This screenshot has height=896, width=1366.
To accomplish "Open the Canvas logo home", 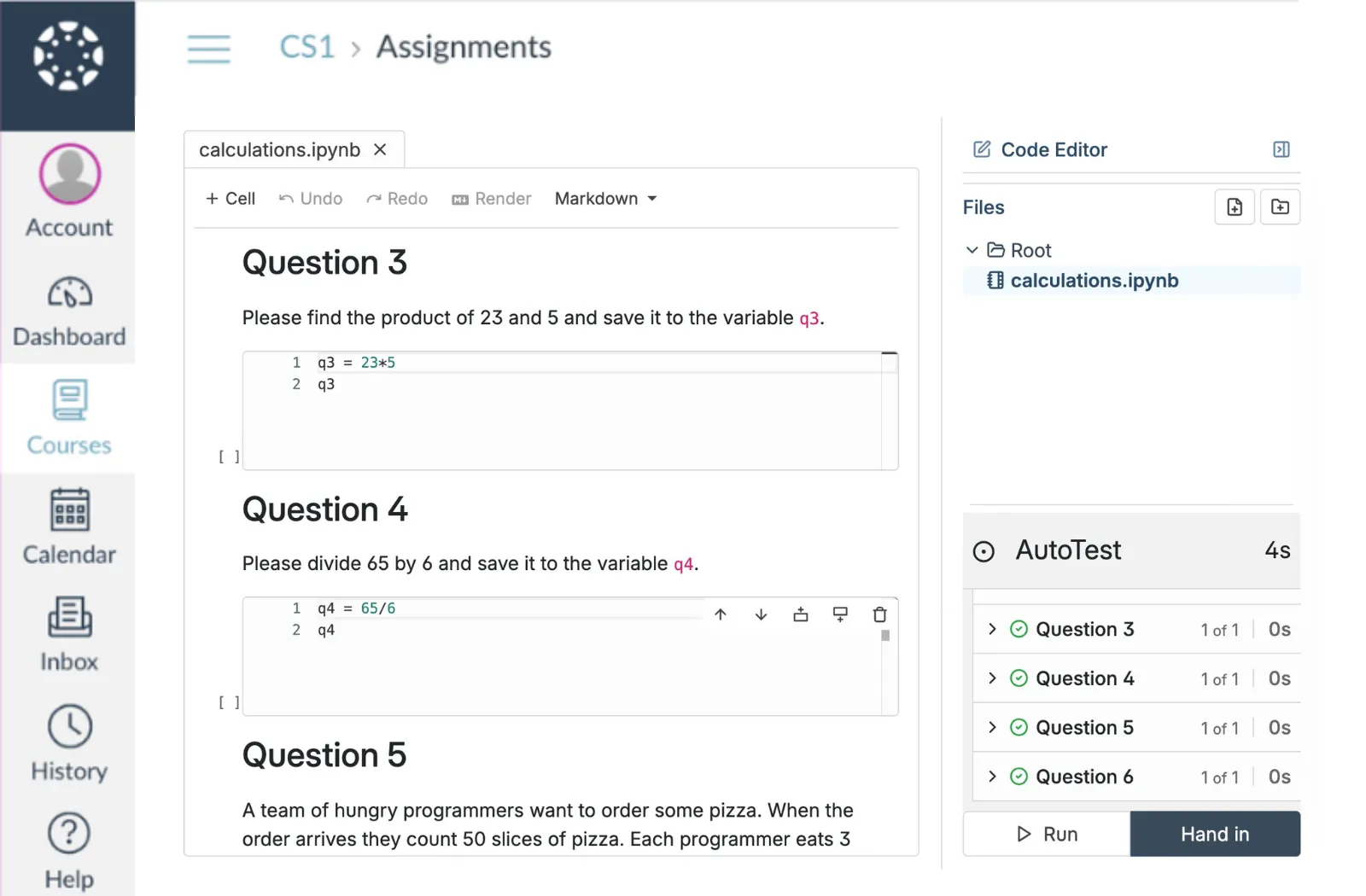I will pyautogui.click(x=68, y=56).
